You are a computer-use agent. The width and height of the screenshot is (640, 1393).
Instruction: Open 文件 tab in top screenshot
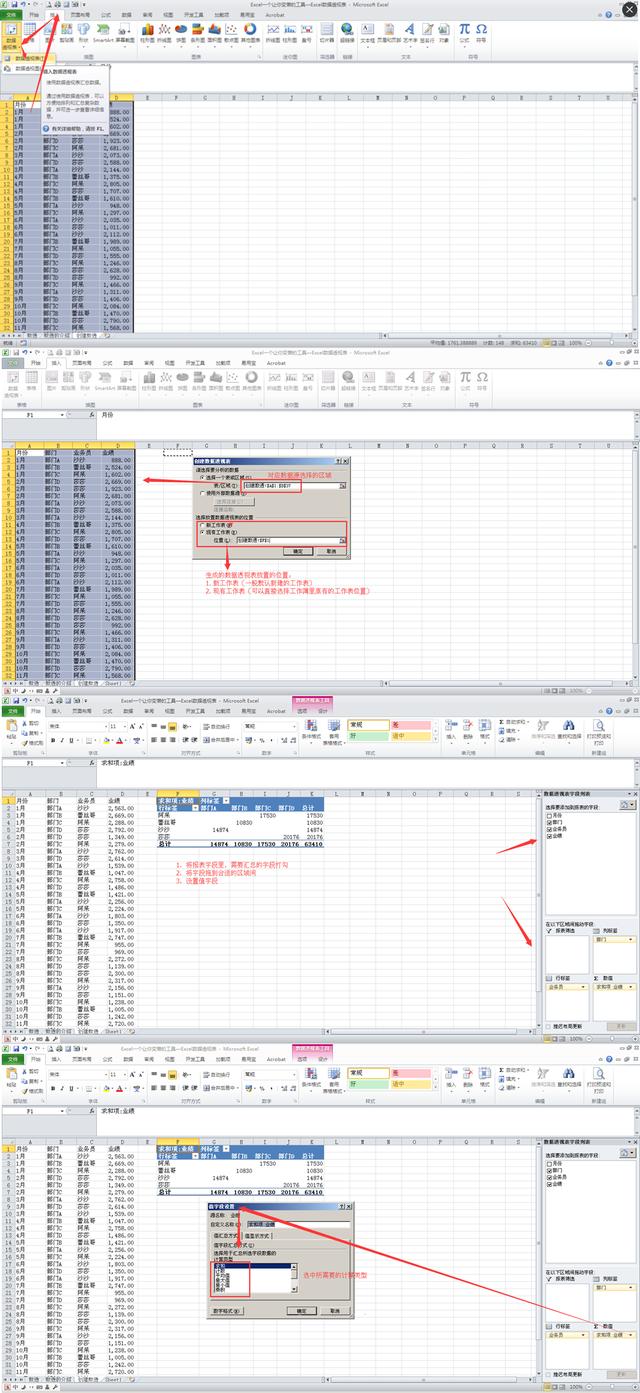click(11, 15)
